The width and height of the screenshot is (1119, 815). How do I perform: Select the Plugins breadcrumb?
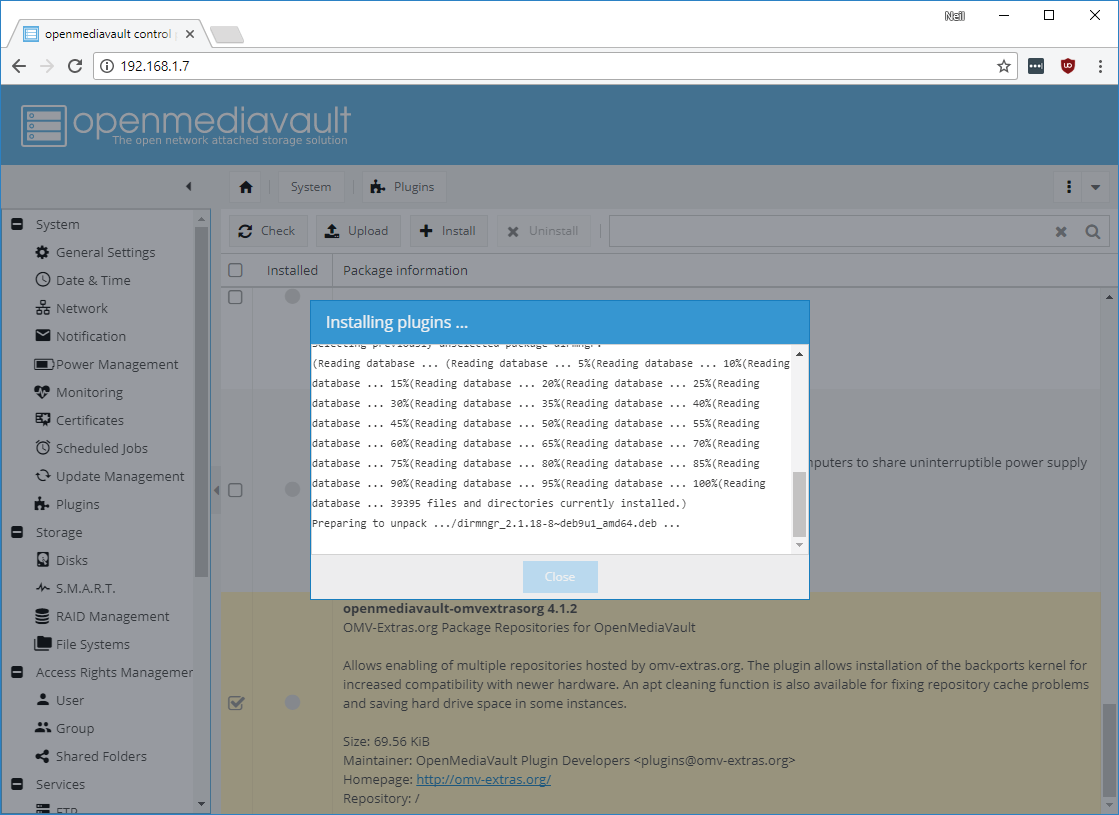tap(404, 187)
